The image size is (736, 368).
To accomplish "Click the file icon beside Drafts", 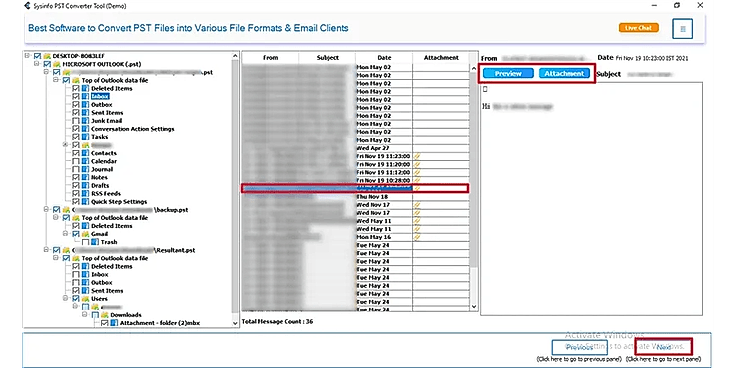I will 85,185.
